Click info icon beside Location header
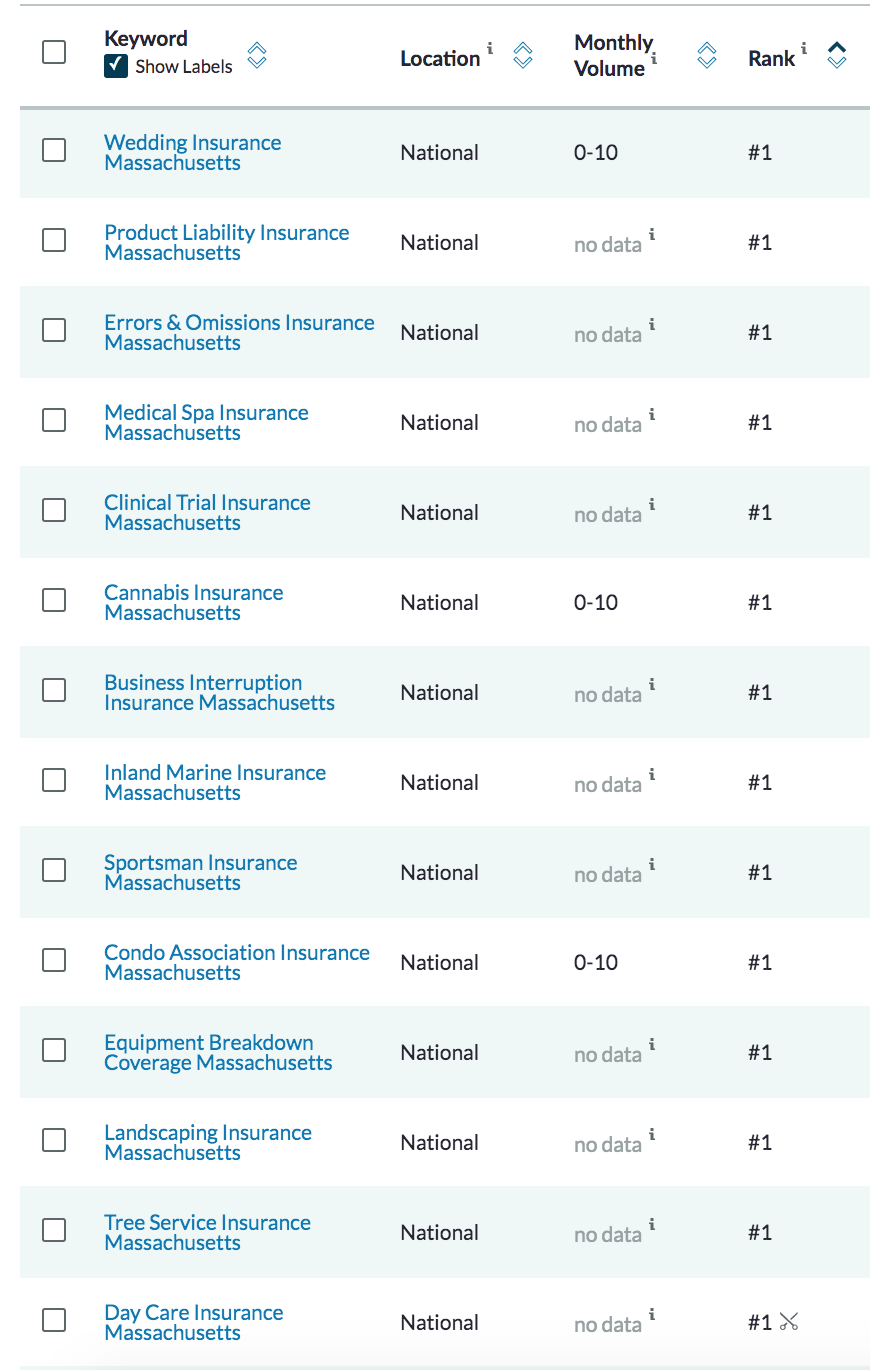 [490, 48]
